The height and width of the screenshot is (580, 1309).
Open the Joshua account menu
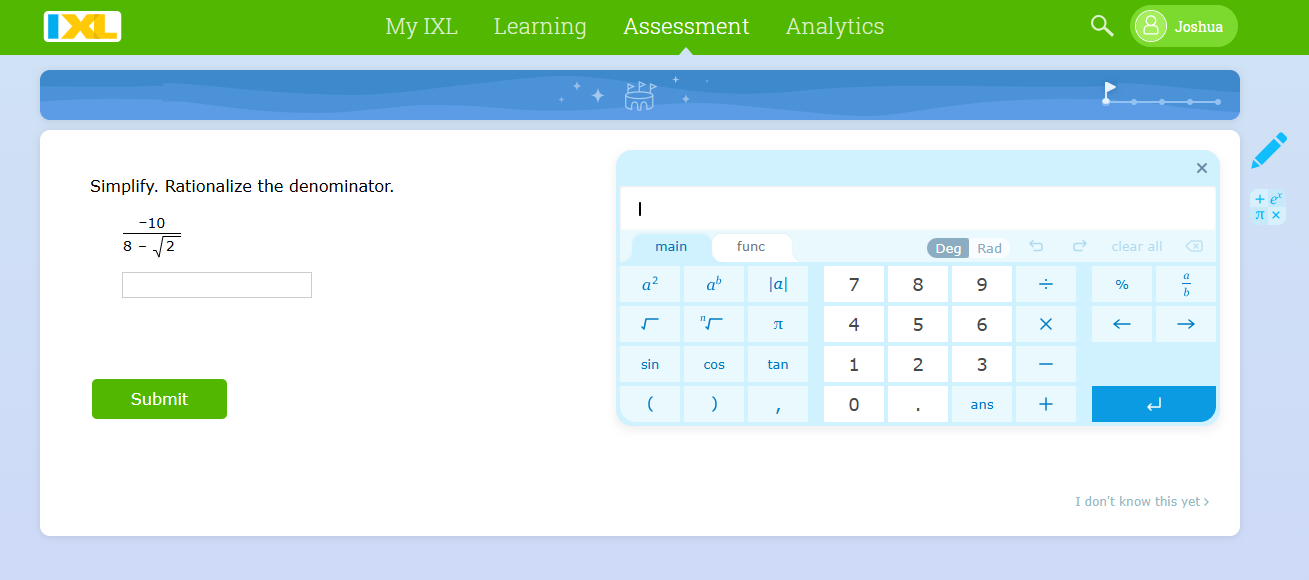point(1183,26)
